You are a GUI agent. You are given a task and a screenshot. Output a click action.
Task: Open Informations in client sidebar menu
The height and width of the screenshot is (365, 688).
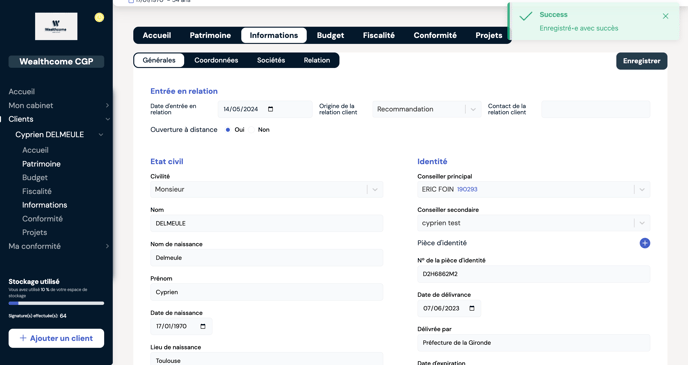pos(44,205)
